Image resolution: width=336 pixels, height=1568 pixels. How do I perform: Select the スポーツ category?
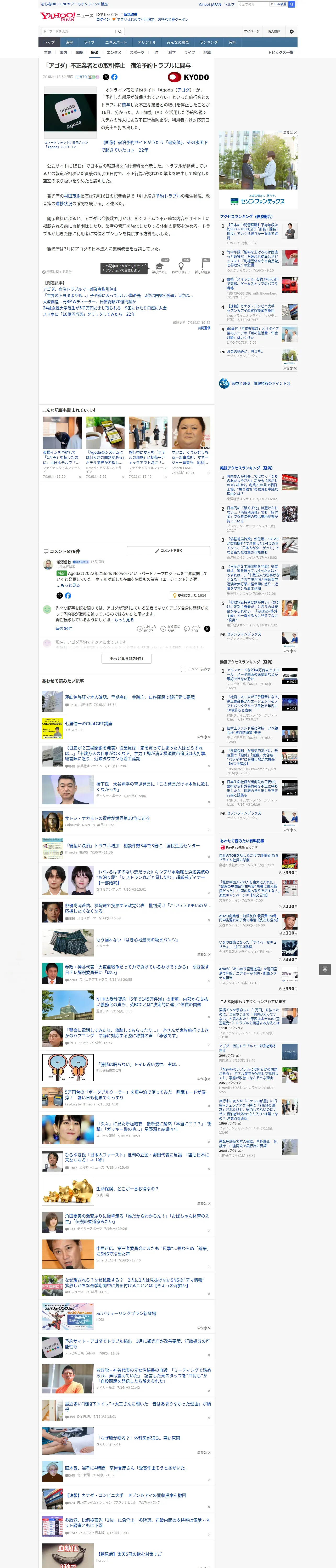[137, 52]
